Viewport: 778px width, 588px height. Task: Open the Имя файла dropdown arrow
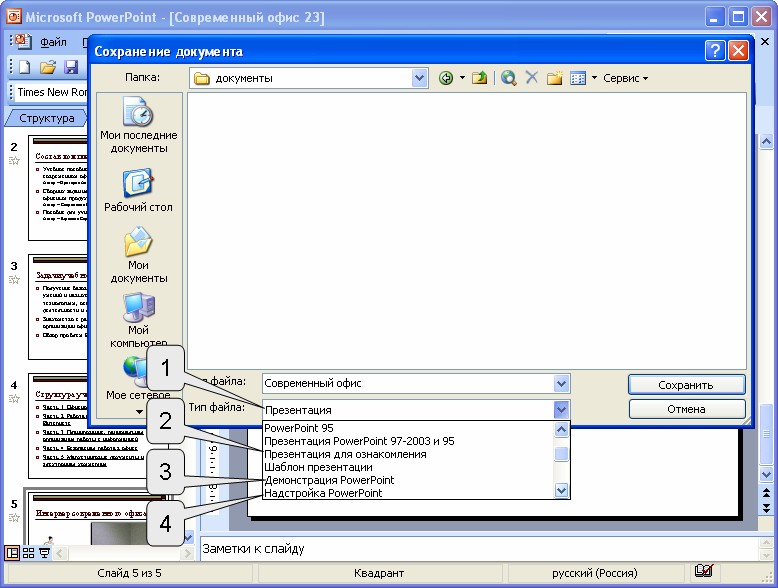tap(561, 383)
